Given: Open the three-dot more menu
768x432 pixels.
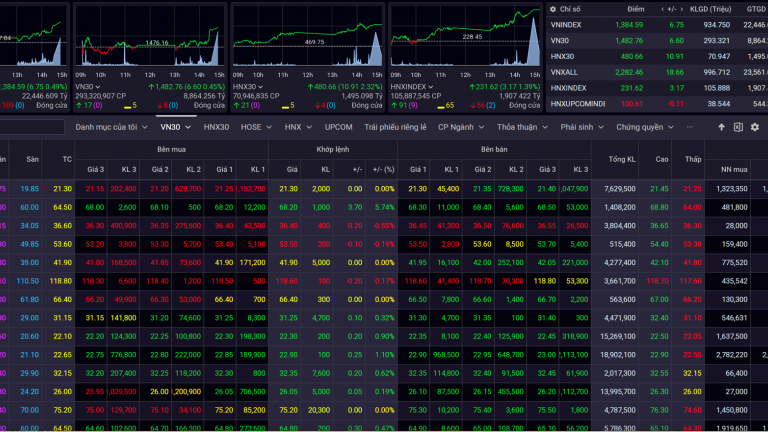Looking at the screenshot, I should pos(690,127).
